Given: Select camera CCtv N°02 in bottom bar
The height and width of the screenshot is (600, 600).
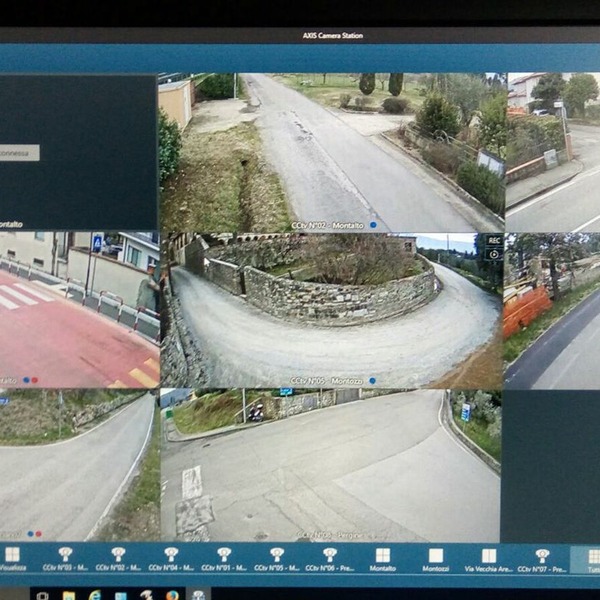Looking at the screenshot, I should click(118, 559).
